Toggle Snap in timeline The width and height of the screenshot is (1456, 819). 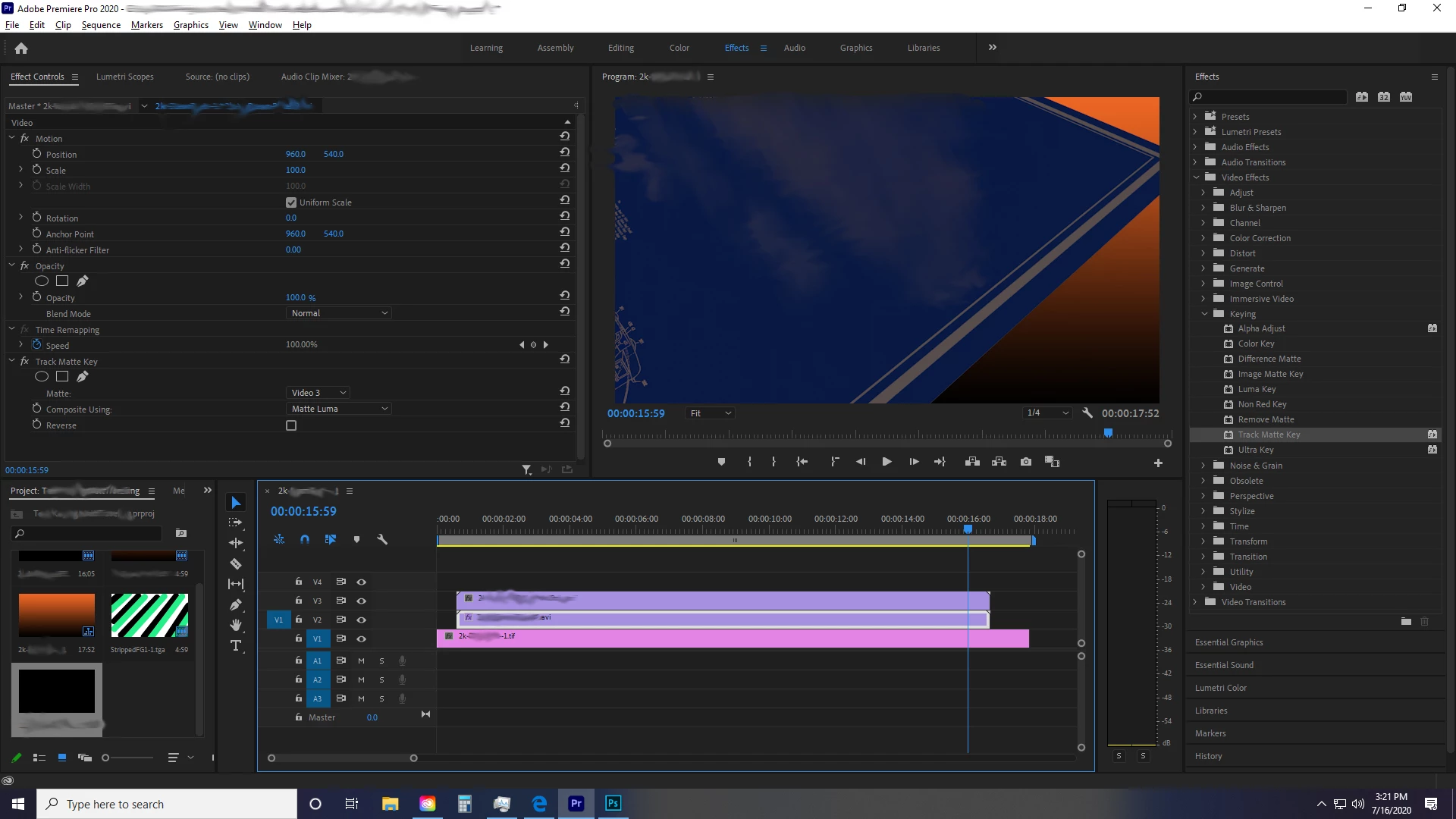tap(304, 539)
